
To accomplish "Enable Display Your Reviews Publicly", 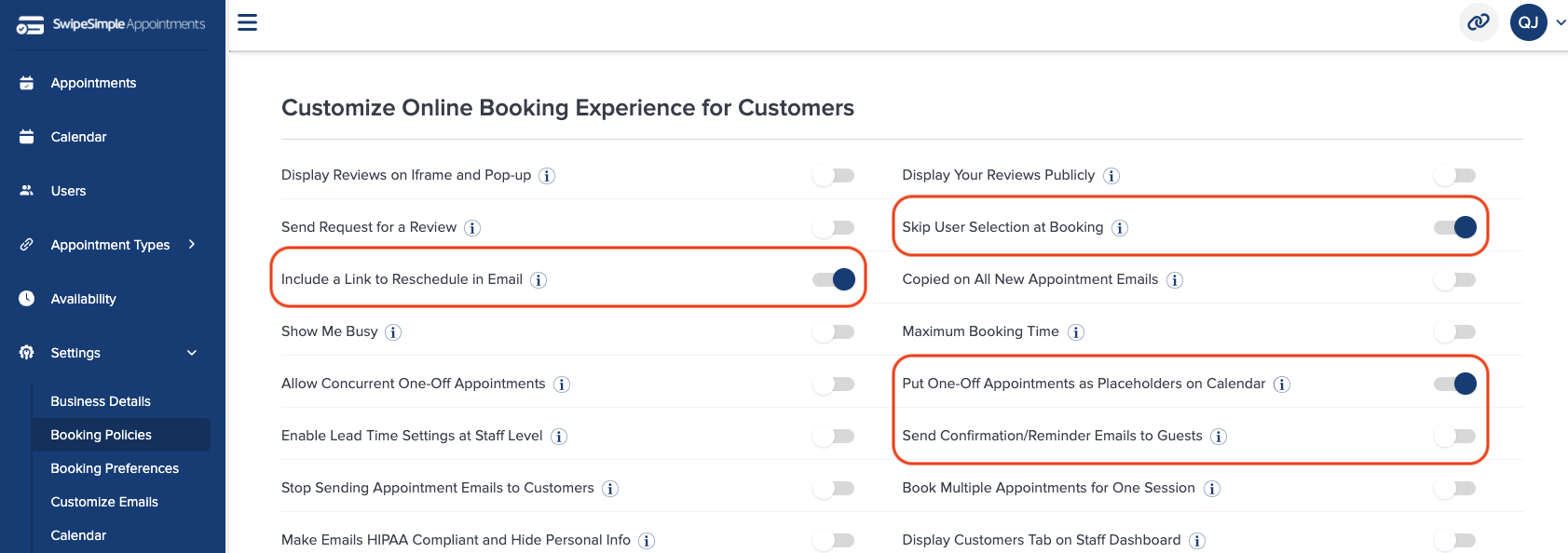I will 1454,175.
